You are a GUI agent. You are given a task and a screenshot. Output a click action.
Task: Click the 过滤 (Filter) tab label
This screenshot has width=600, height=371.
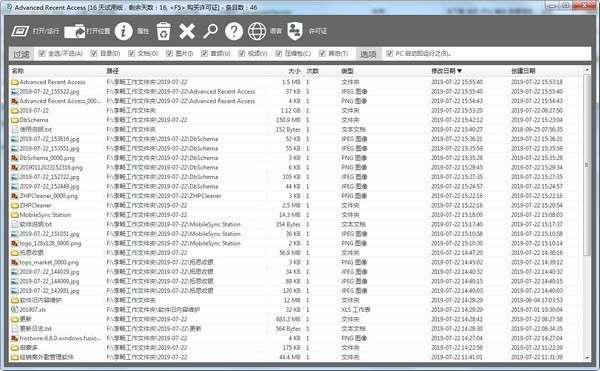[21, 54]
